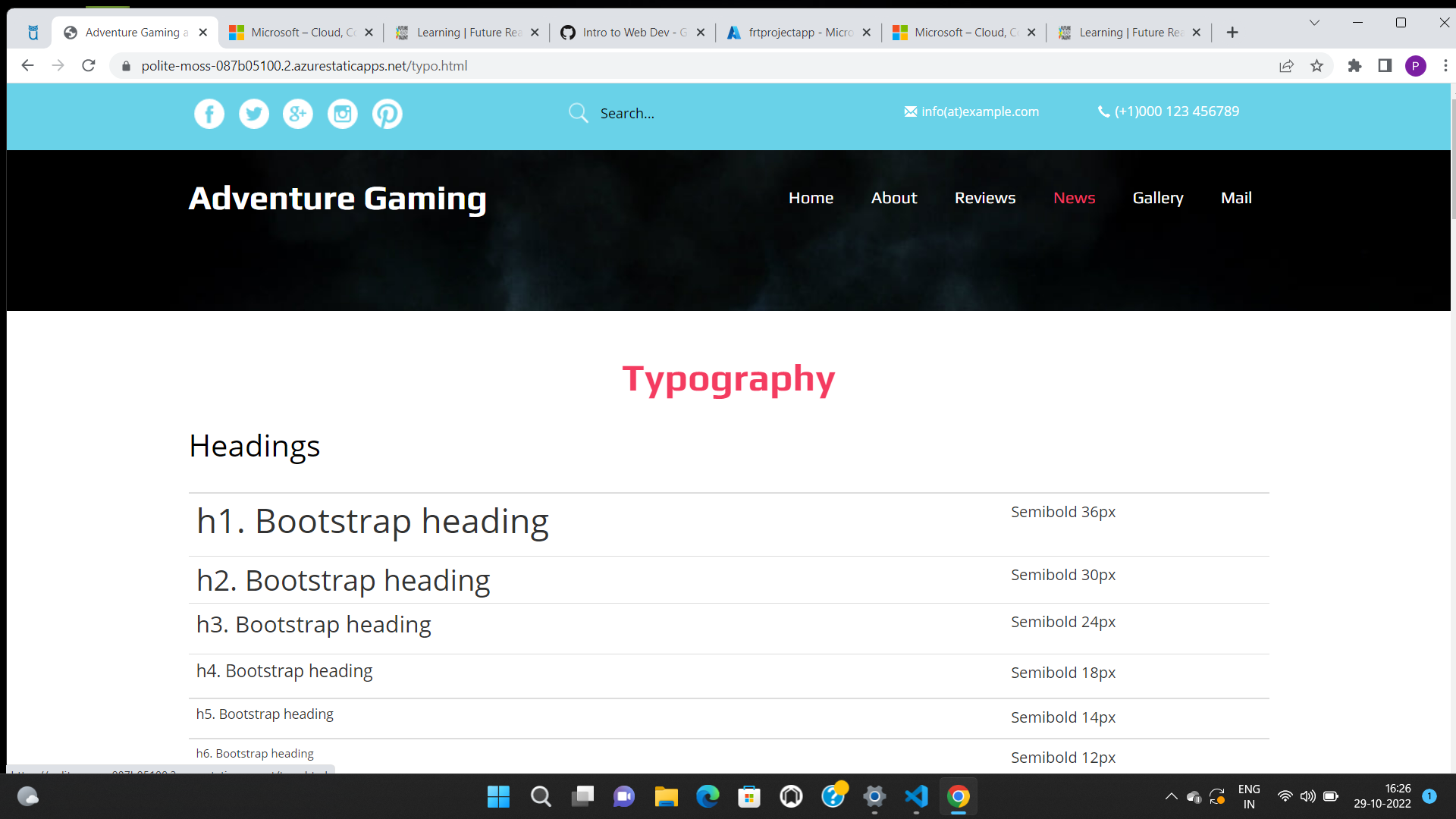Click the Google Plus icon

coord(298,114)
